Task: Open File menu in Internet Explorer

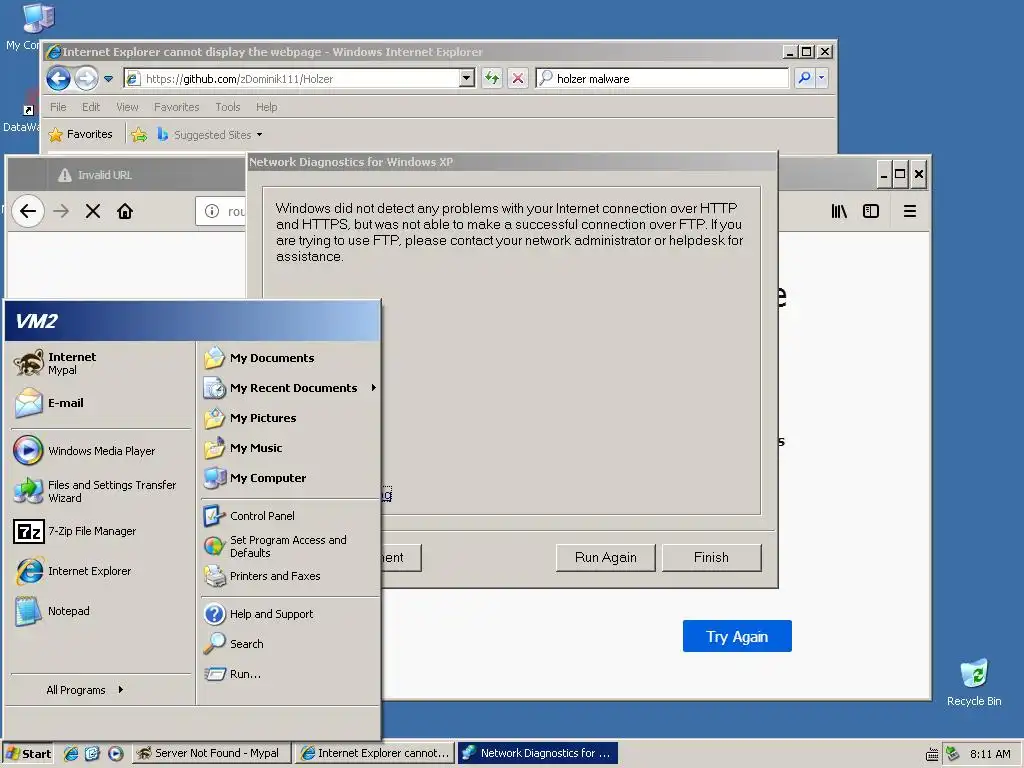Action: [x=58, y=107]
